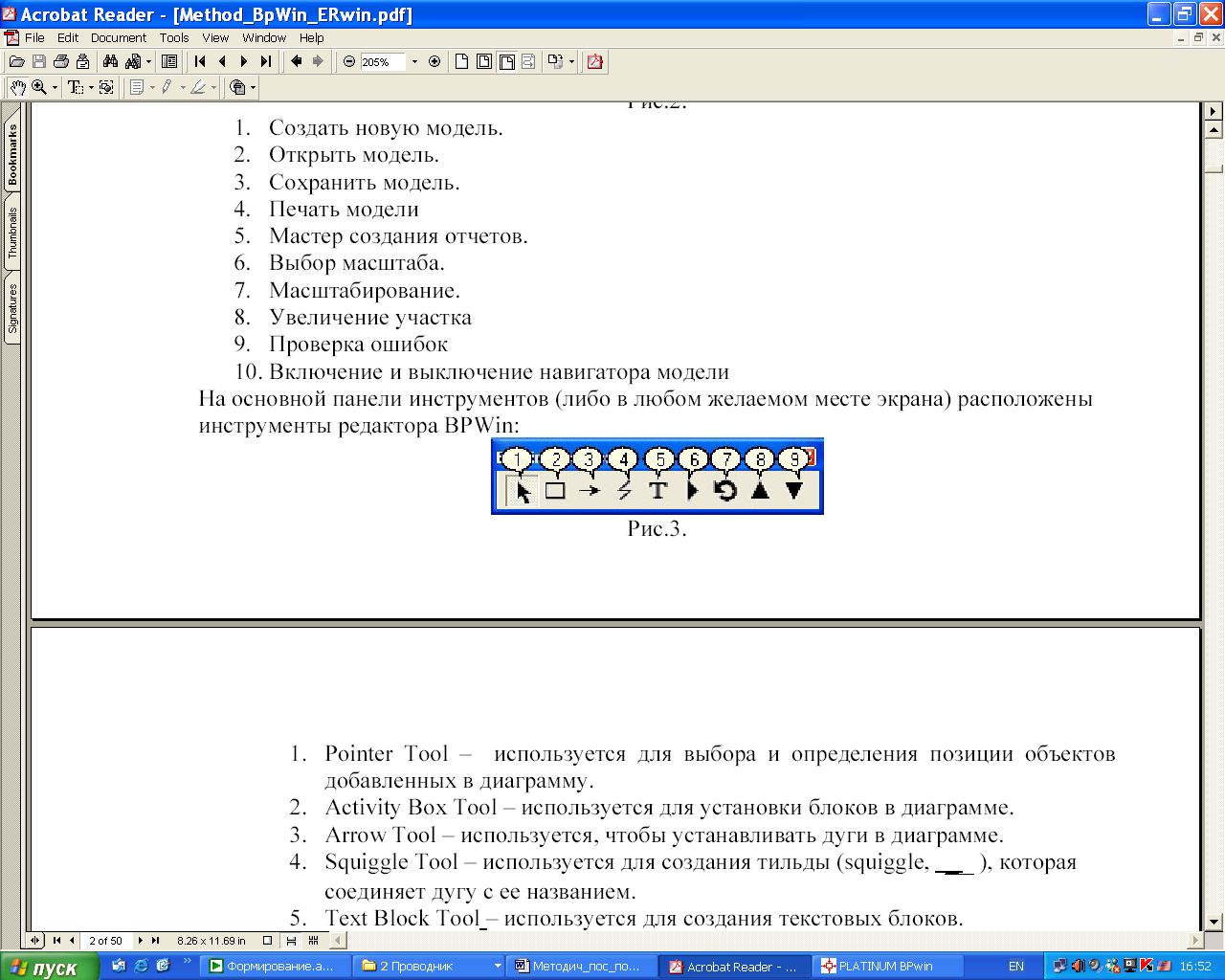Switch to Методич_пос_по taskbar window
The width and height of the screenshot is (1225, 980).
coord(581,967)
